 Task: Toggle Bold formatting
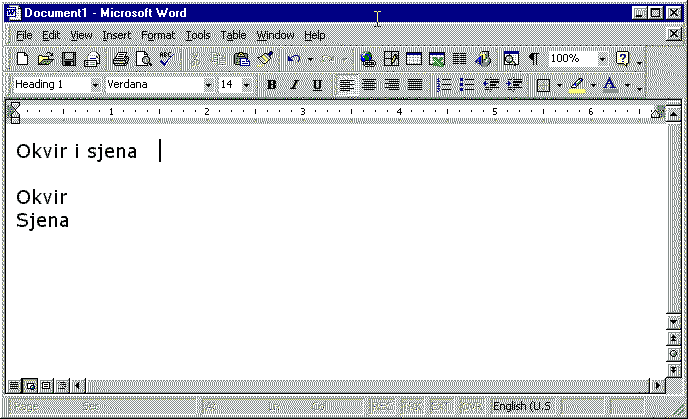[271, 85]
